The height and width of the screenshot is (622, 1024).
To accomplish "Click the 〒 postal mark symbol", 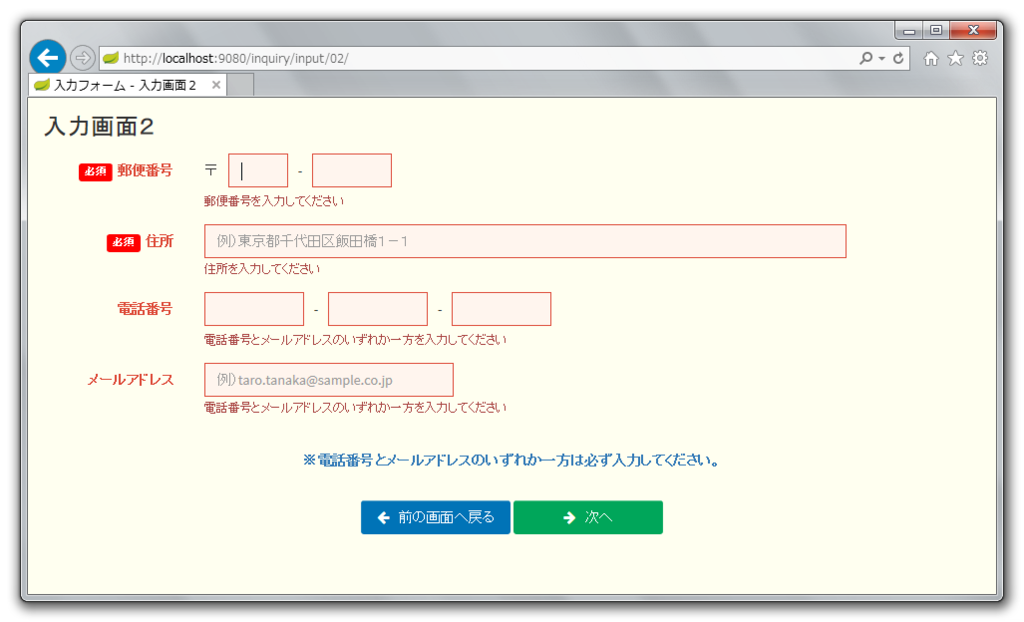I will point(211,171).
